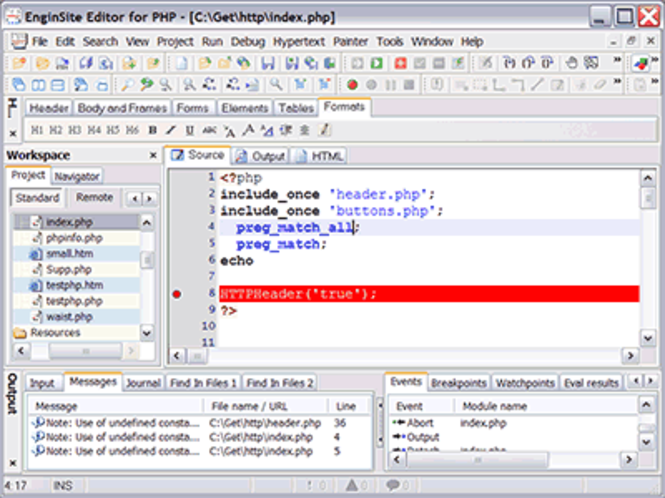The width and height of the screenshot is (665, 498).
Task: Reveal more tabs with right arrow after Eval results
Action: click(650, 381)
